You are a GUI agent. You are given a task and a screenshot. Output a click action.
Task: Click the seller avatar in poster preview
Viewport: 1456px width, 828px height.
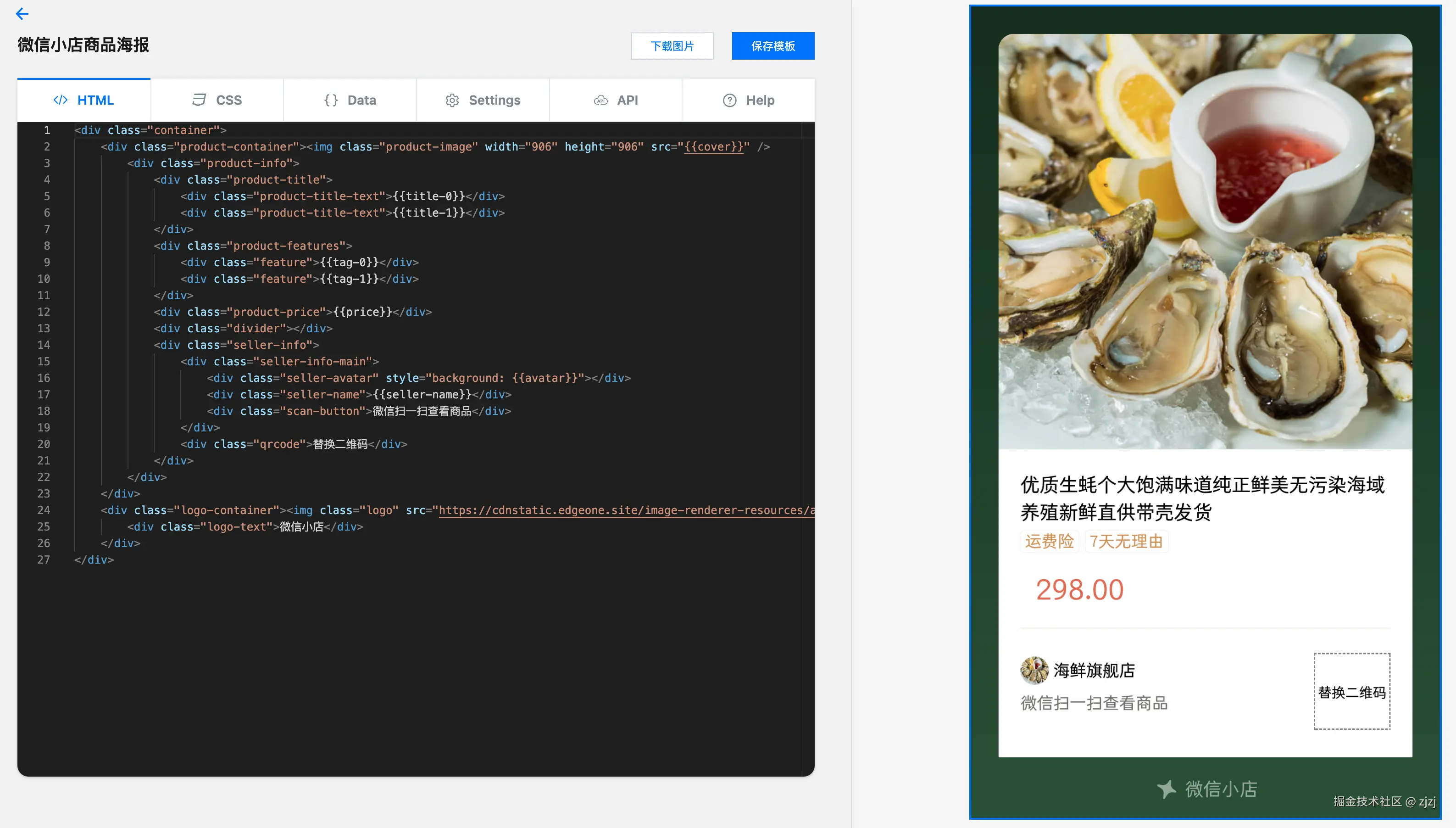click(x=1034, y=670)
